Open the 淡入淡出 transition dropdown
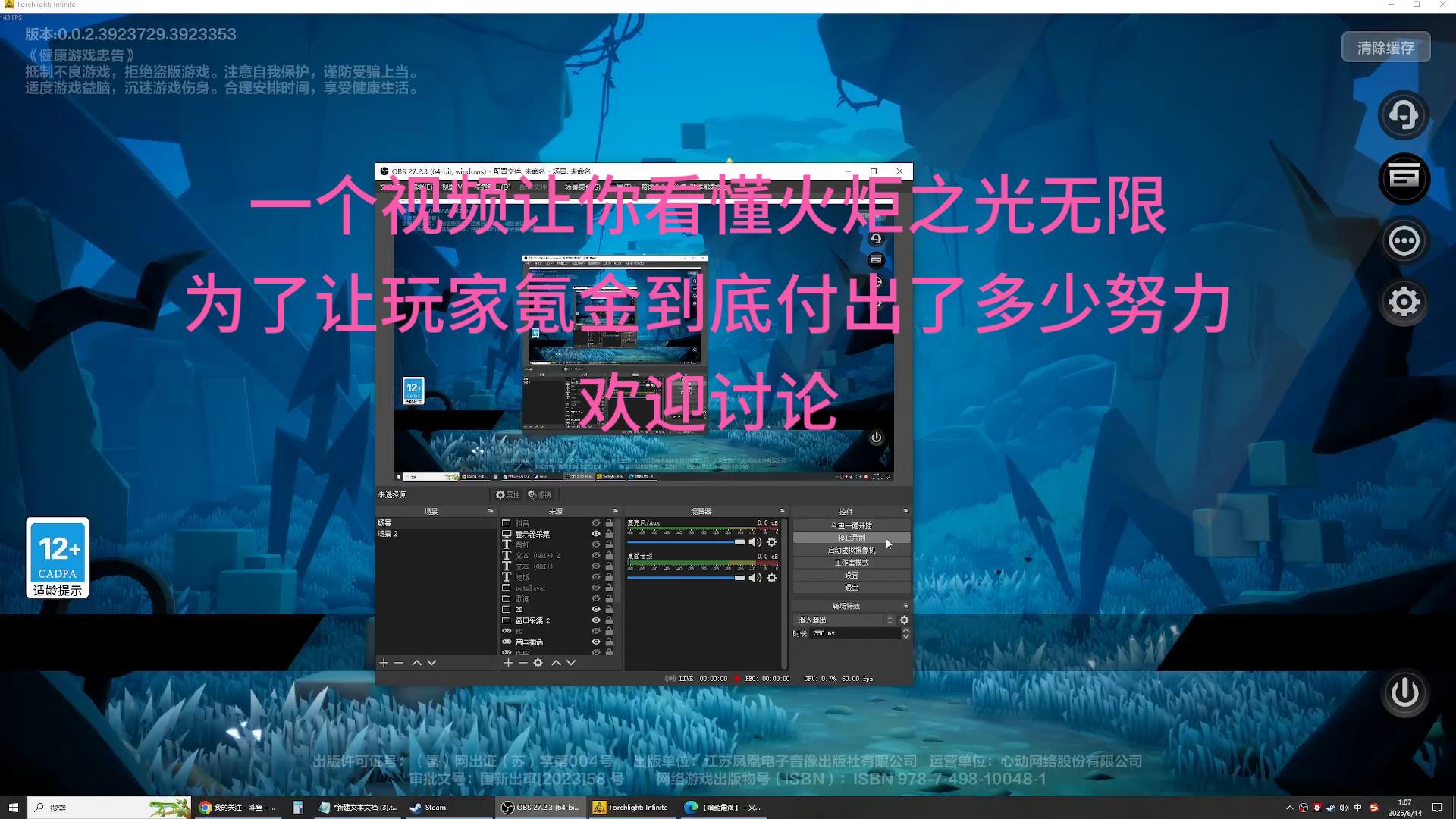The height and width of the screenshot is (819, 1456). tap(845, 620)
